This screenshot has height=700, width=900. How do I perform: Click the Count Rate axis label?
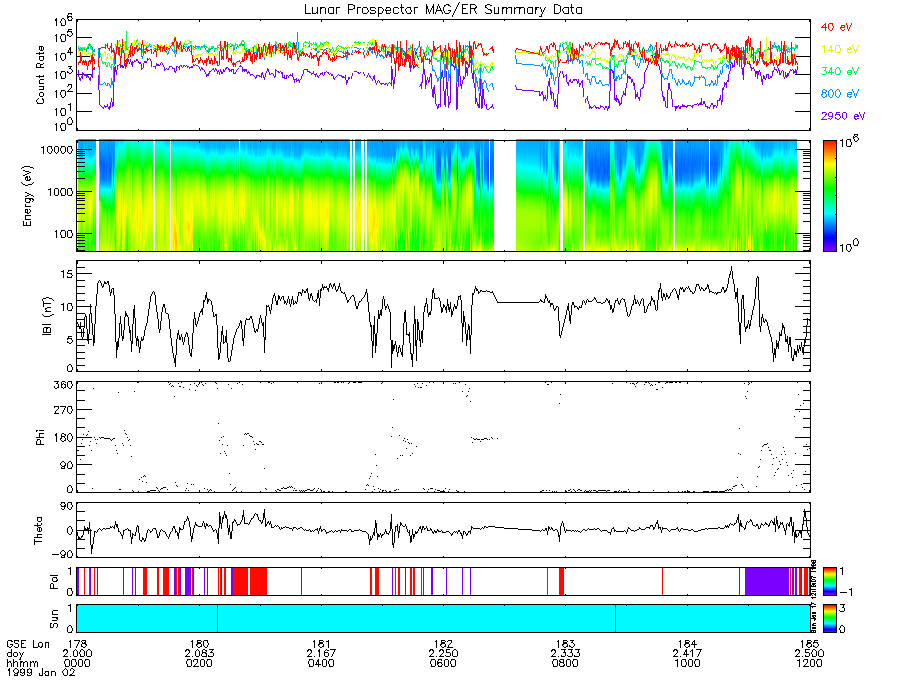(x=40, y=75)
